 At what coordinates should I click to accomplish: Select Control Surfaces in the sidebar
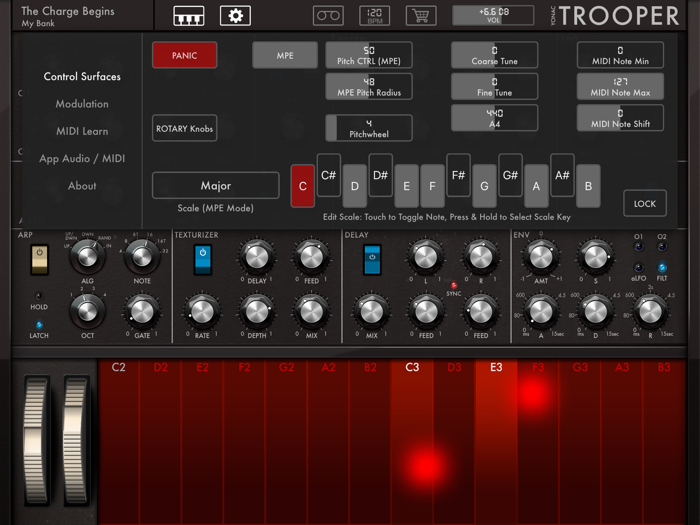(x=82, y=77)
